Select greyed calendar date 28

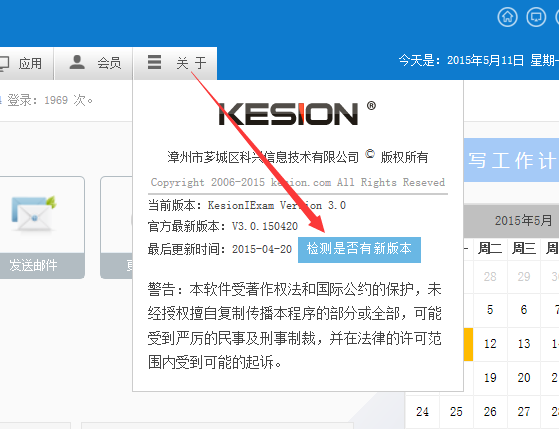tap(490, 277)
